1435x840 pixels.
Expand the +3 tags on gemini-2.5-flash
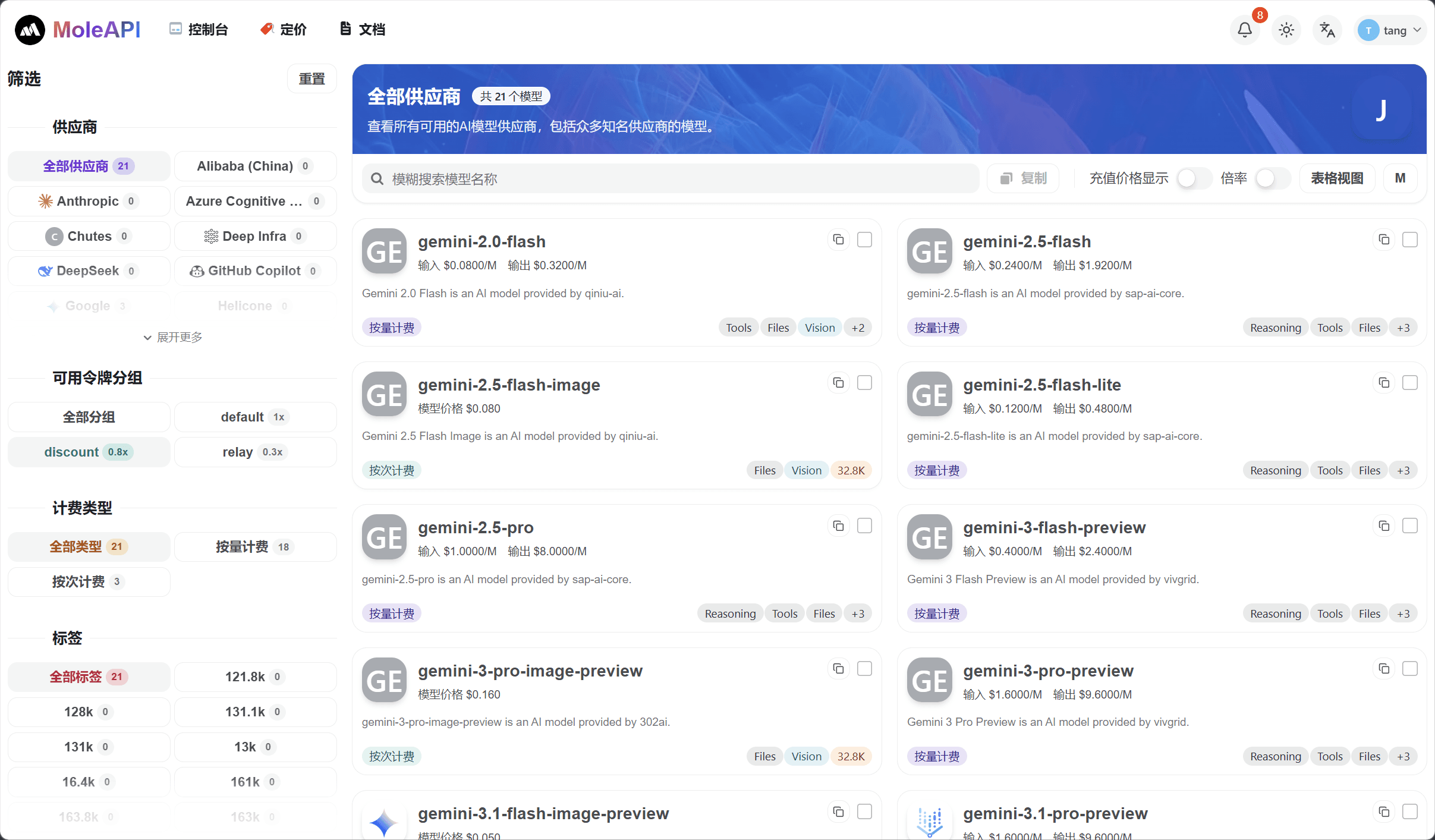[x=1403, y=327]
